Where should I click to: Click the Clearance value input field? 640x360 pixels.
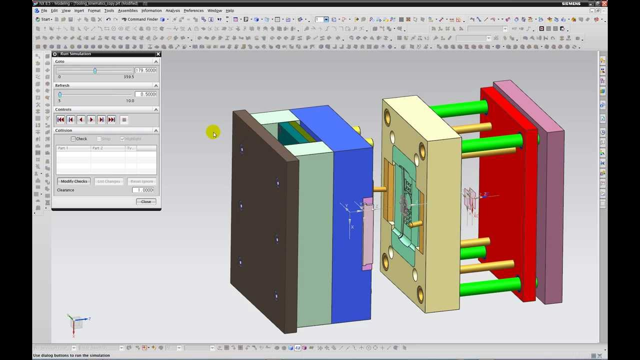point(143,190)
